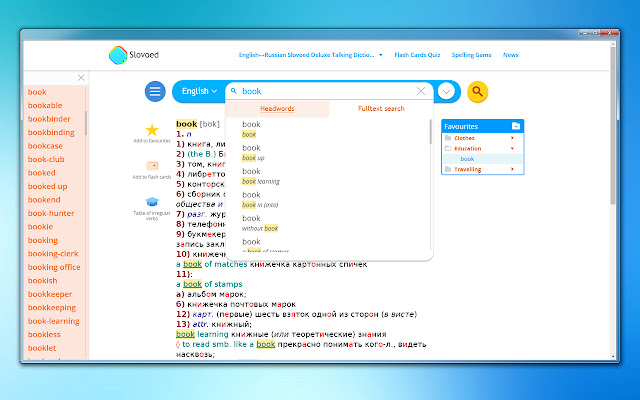Select 'booking-clerk' in the word list

pyautogui.click(x=53, y=254)
